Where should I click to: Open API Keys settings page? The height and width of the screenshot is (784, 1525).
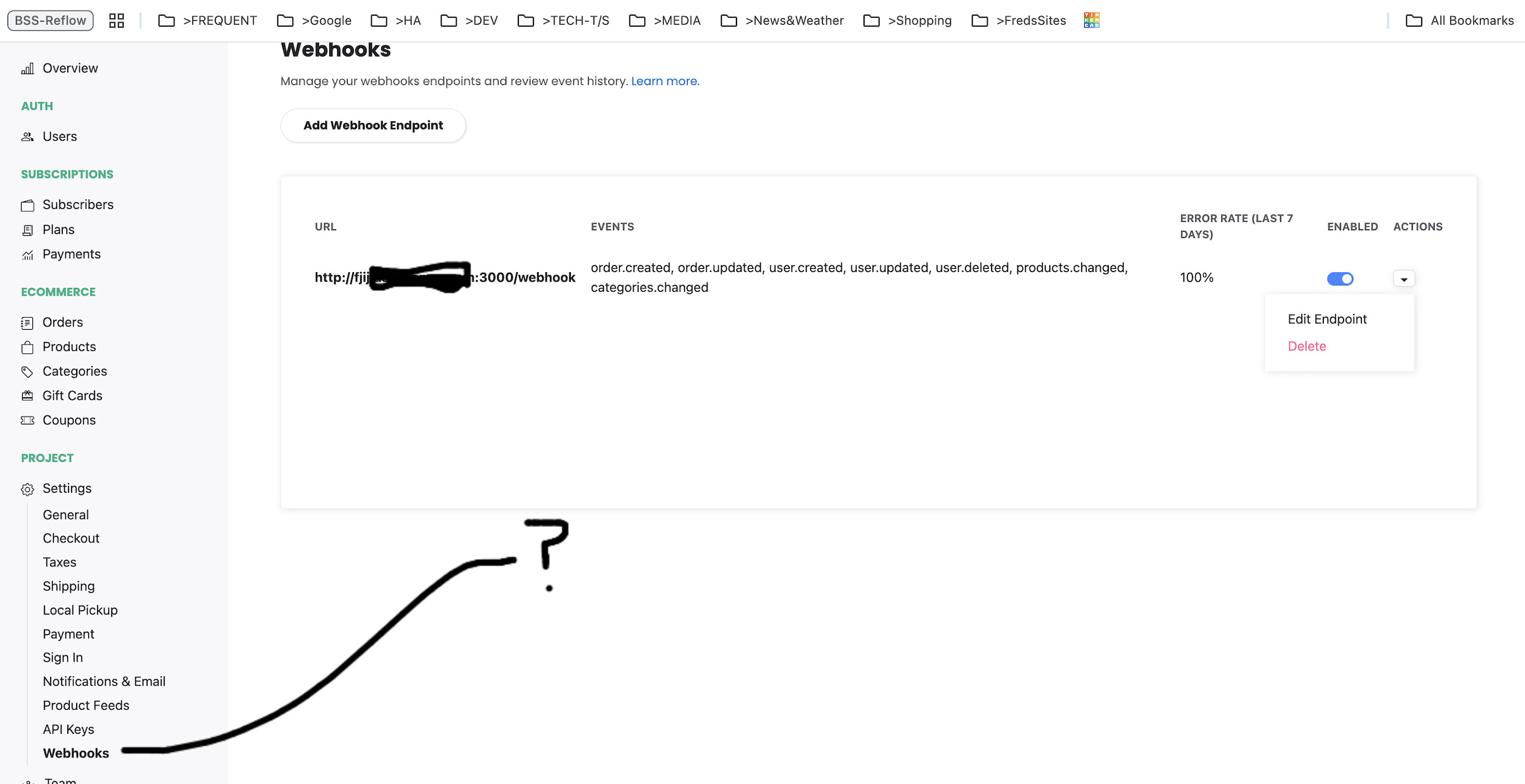(69, 729)
